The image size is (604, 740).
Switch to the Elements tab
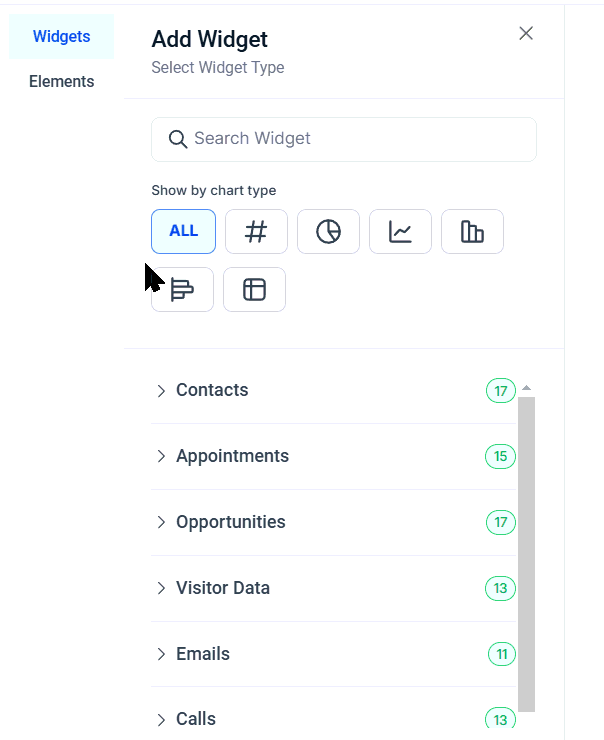coord(61,82)
